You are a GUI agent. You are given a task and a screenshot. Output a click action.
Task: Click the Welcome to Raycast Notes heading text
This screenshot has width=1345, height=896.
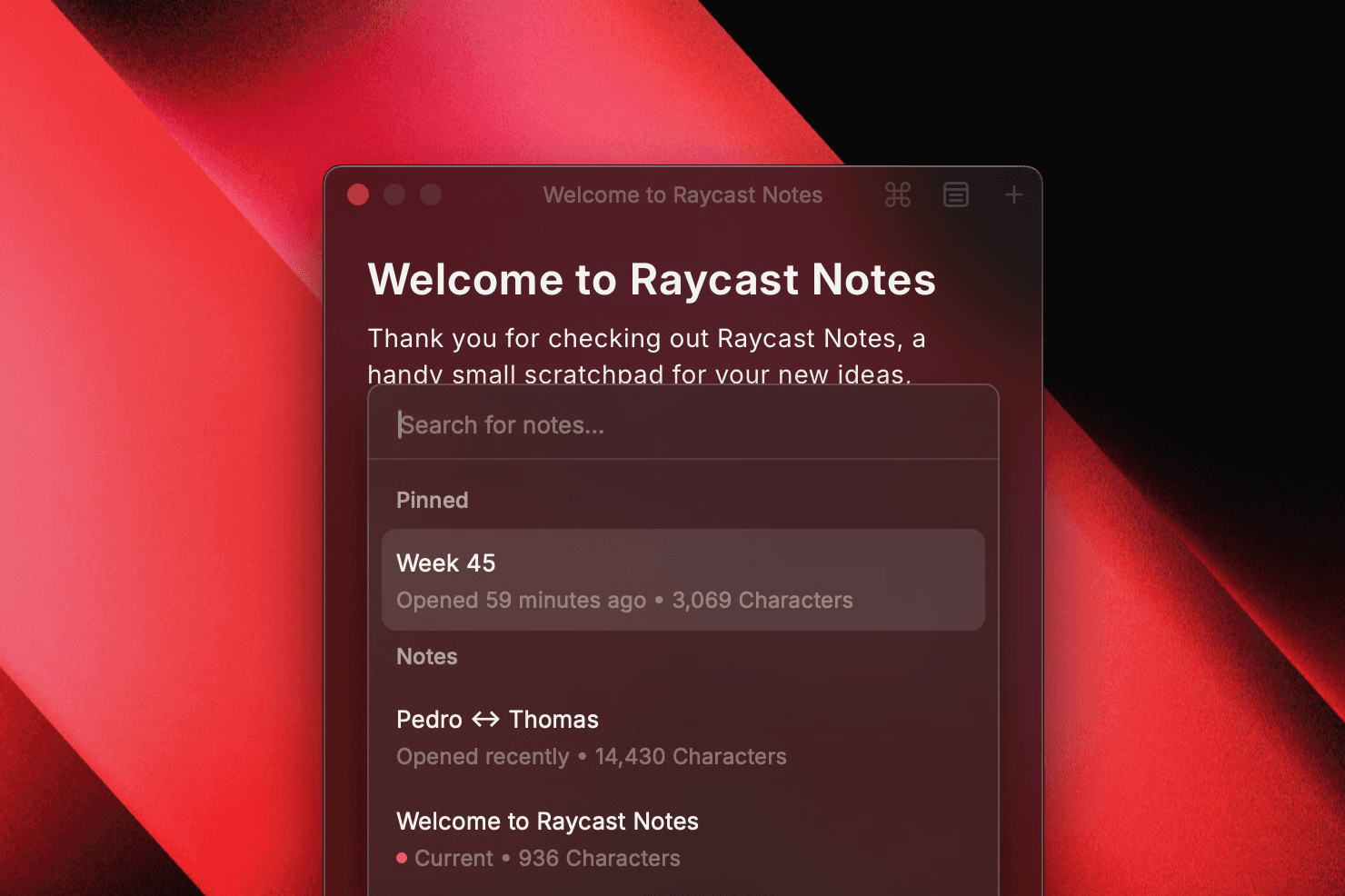click(652, 280)
